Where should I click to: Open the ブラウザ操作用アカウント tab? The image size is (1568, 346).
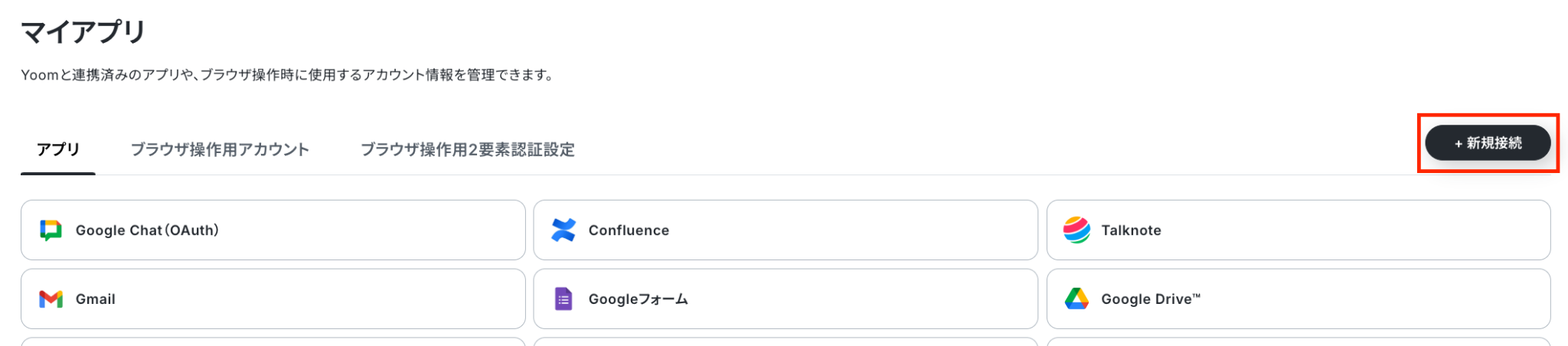220,149
